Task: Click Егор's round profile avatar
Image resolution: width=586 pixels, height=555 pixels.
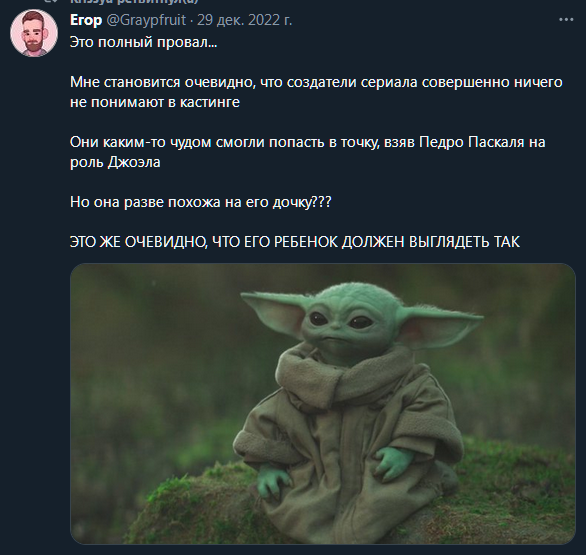Action: pyautogui.click(x=34, y=33)
